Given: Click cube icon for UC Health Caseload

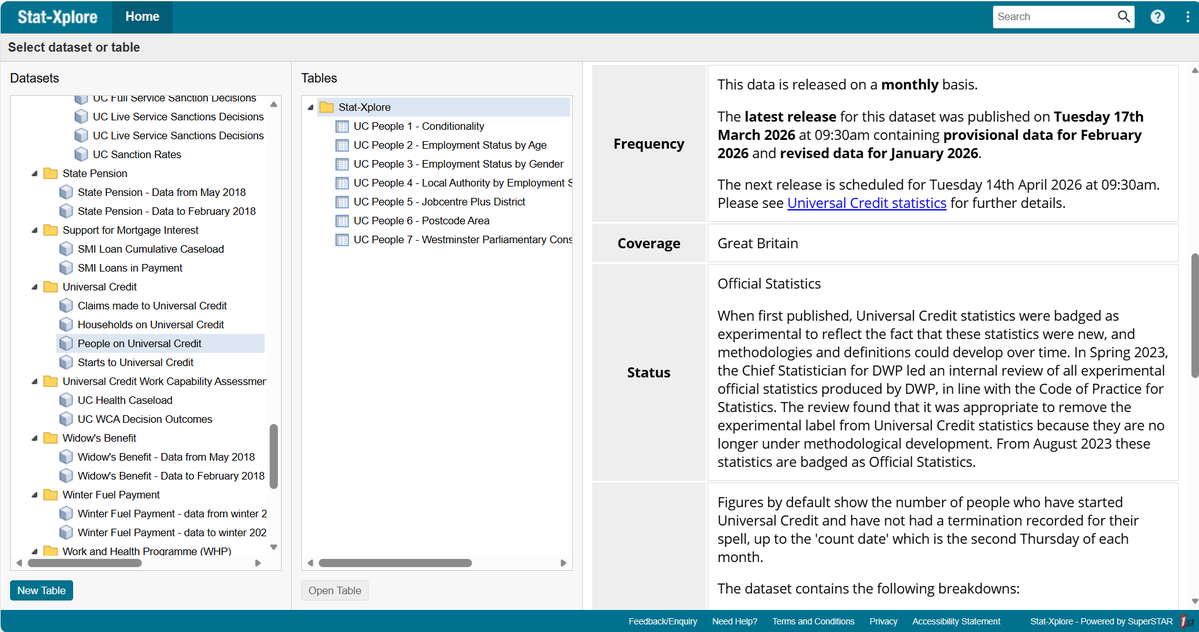Looking at the screenshot, I should tap(66, 400).
